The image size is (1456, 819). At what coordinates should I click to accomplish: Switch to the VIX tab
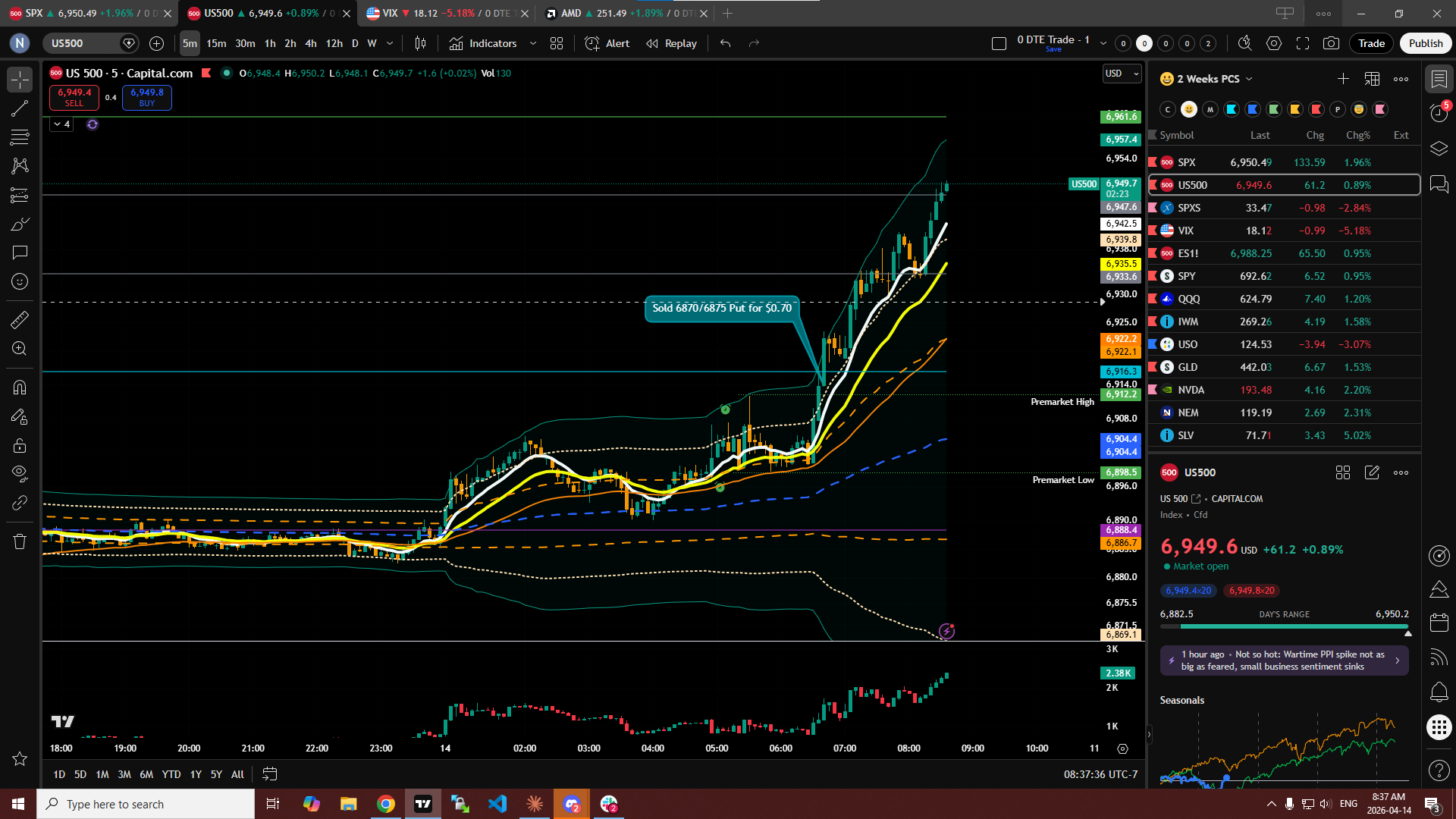pyautogui.click(x=390, y=13)
